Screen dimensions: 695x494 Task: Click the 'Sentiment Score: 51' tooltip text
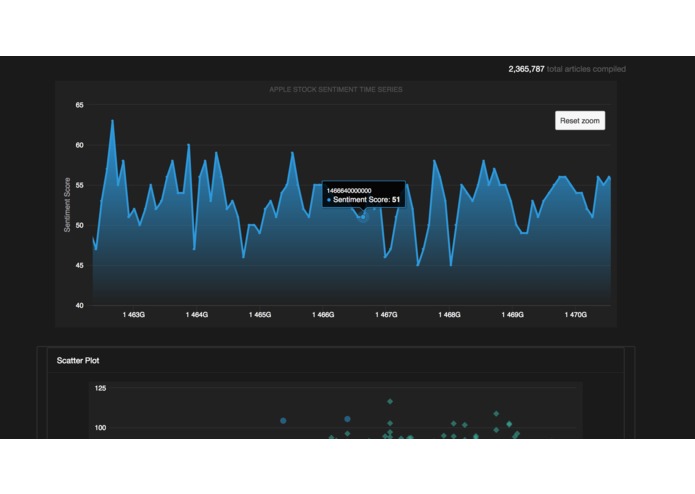[x=366, y=200]
